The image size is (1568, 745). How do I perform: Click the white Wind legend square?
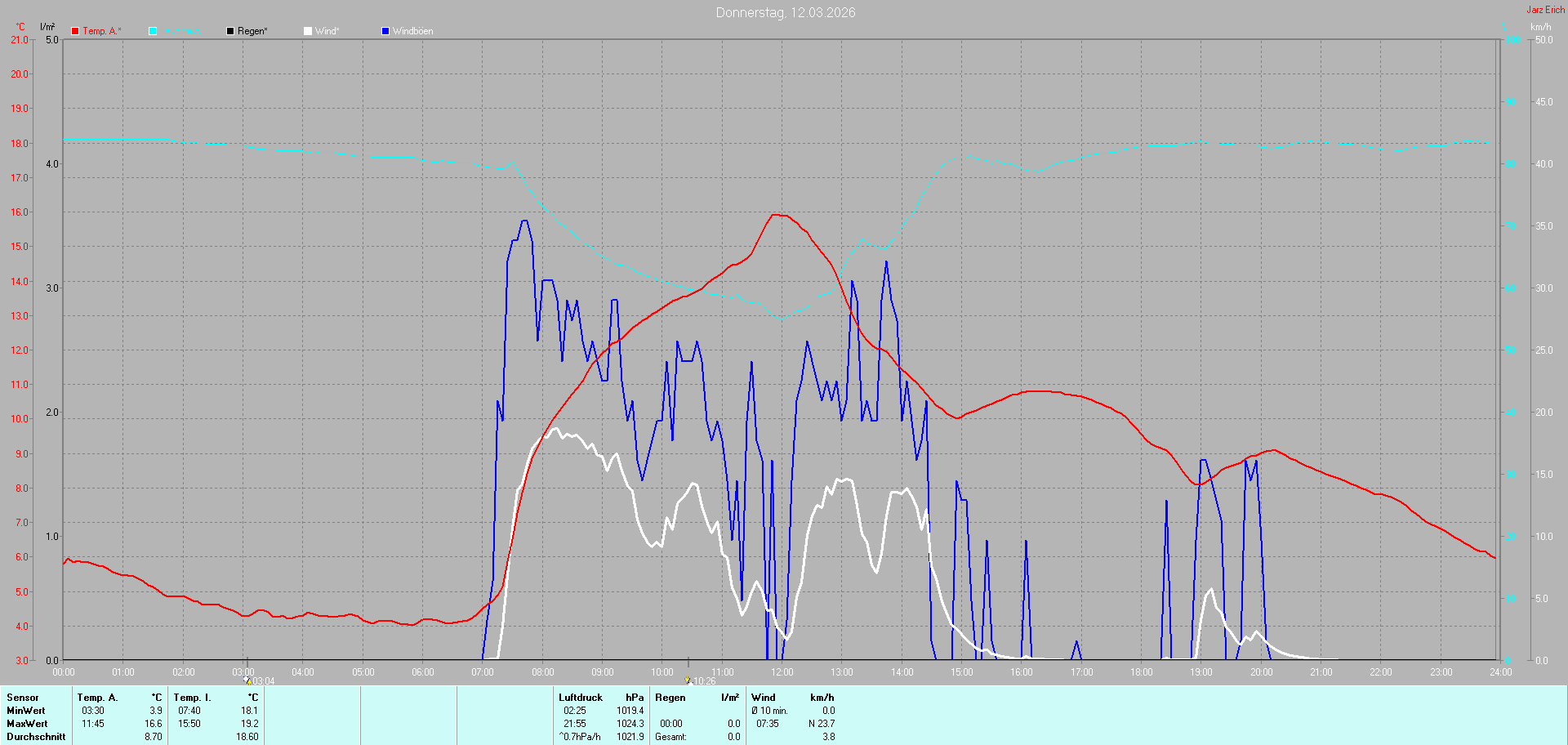click(308, 31)
